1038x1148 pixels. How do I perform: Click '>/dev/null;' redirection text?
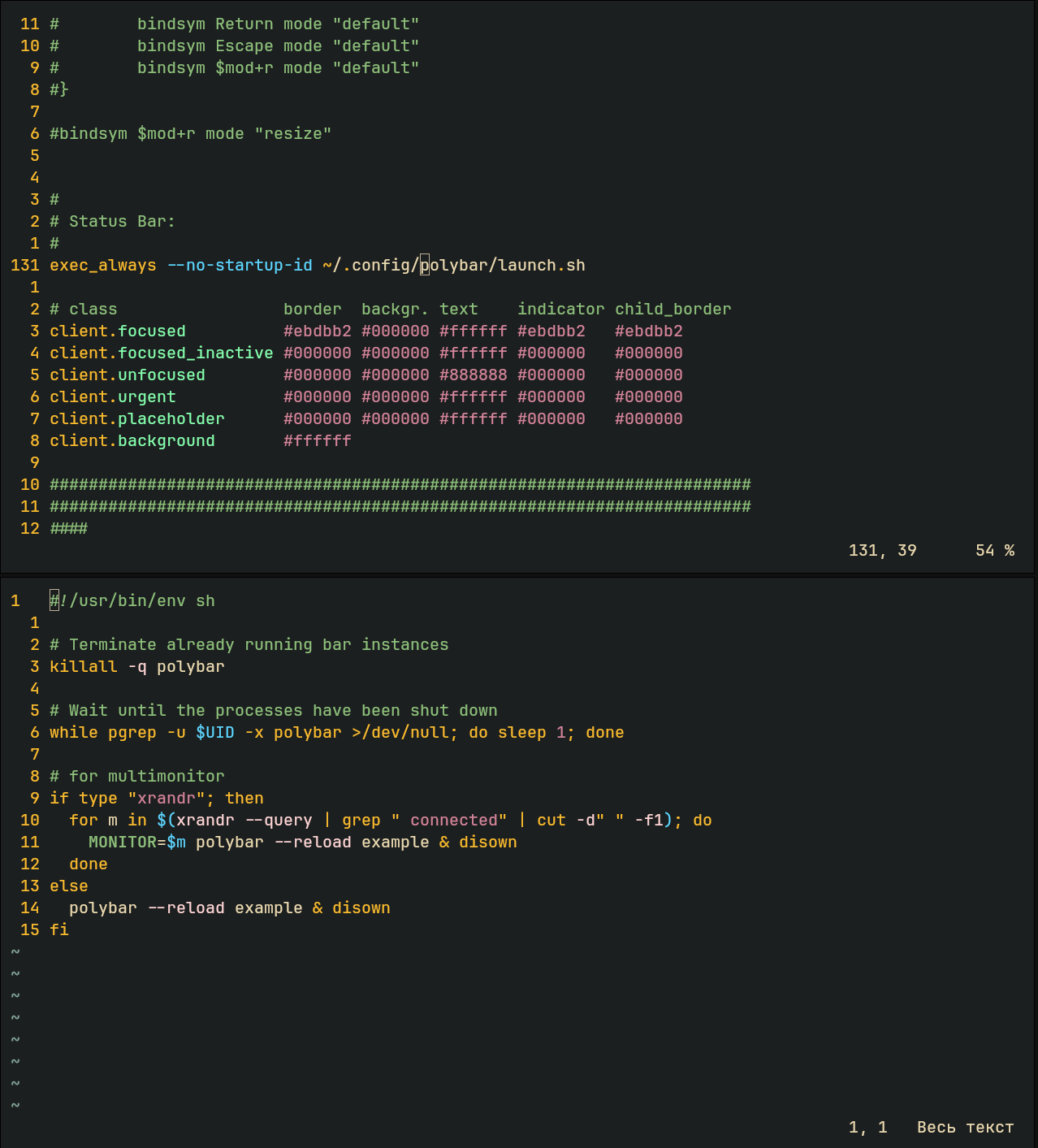(405, 733)
